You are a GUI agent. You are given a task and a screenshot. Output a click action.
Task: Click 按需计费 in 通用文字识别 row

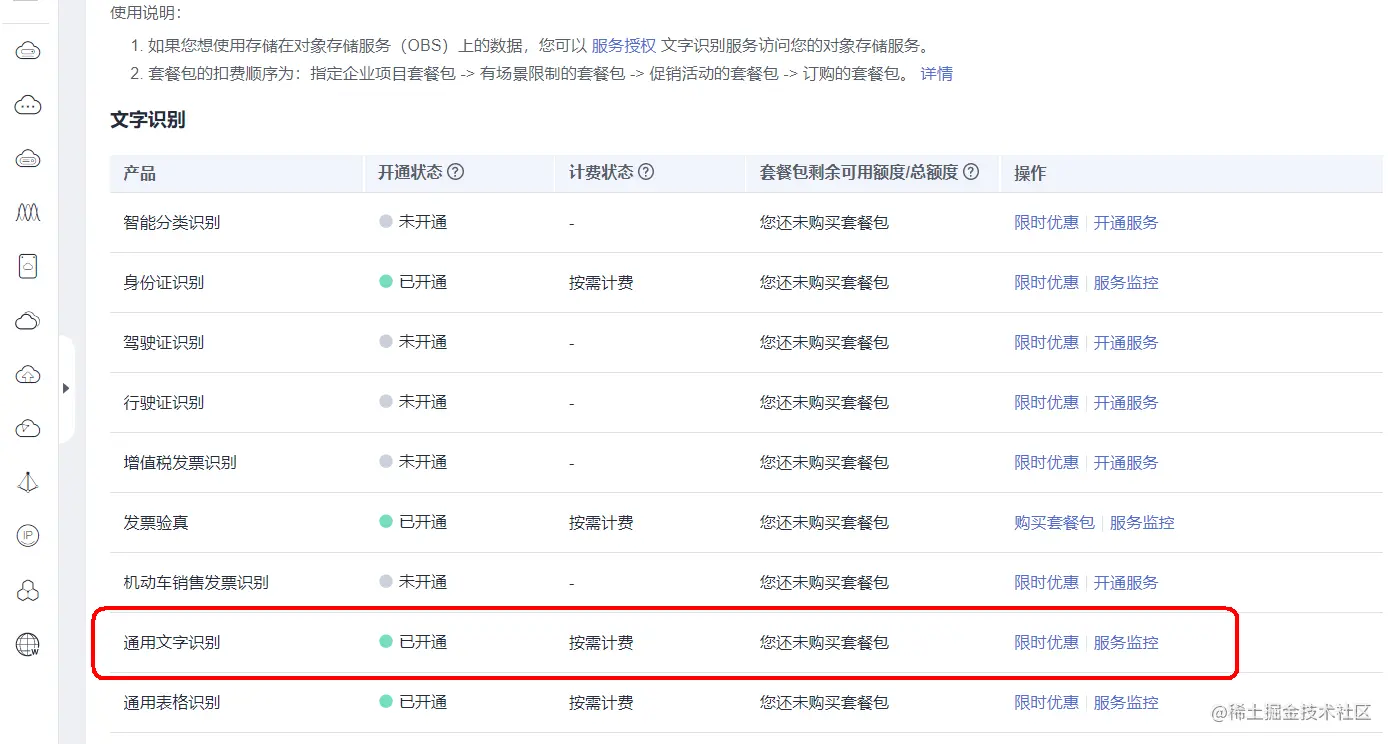[x=601, y=643]
